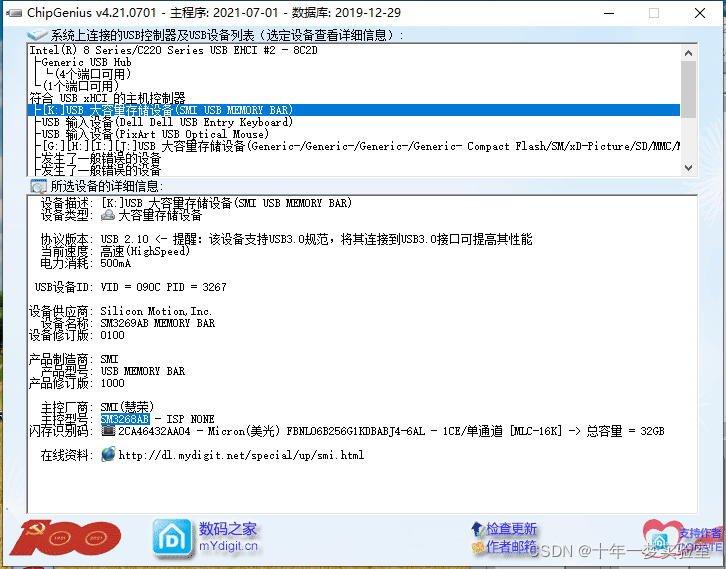Click the check-update arrow icon

(477, 528)
